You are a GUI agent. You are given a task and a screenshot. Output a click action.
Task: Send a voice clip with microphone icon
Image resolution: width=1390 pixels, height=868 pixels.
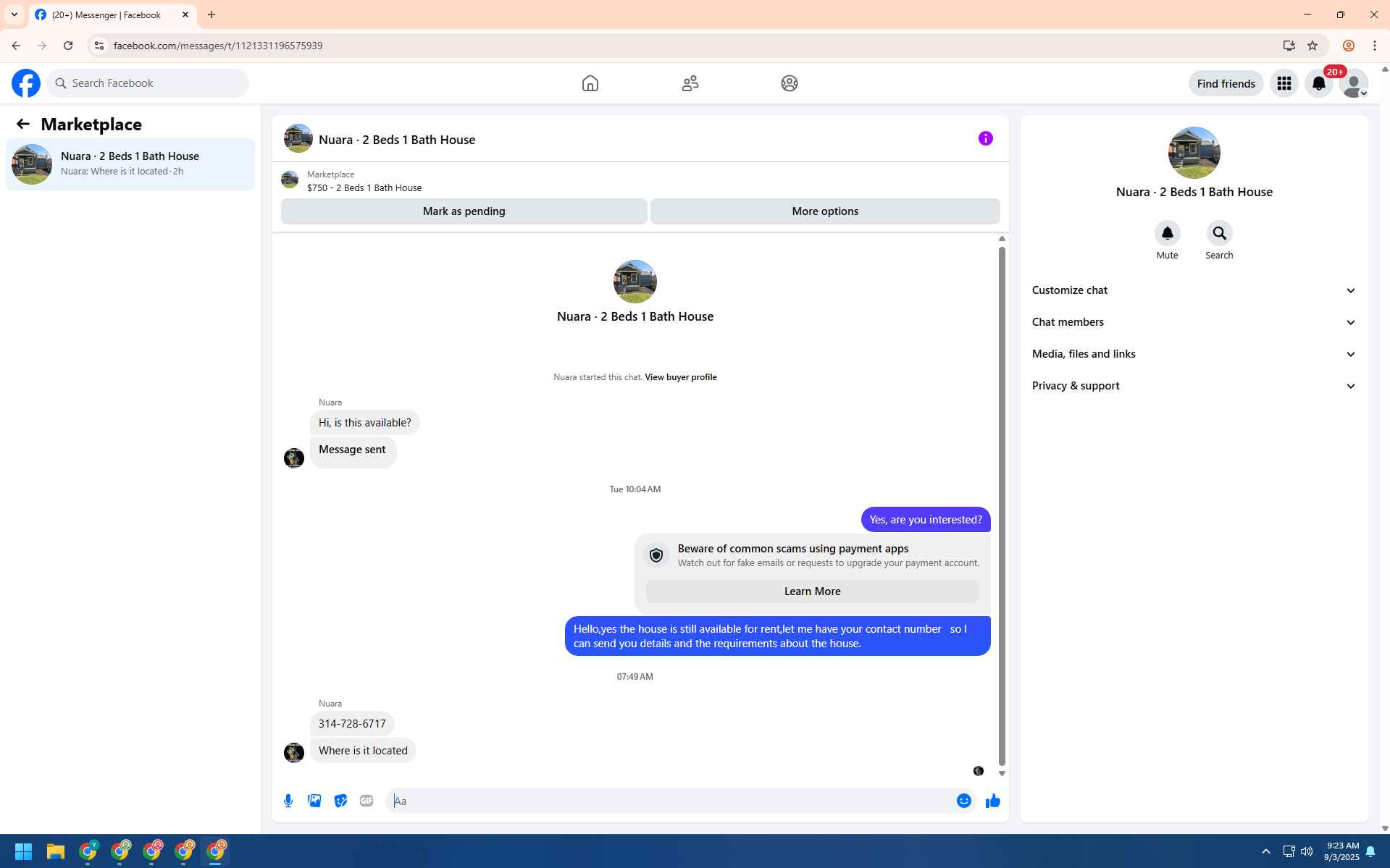pyautogui.click(x=288, y=801)
